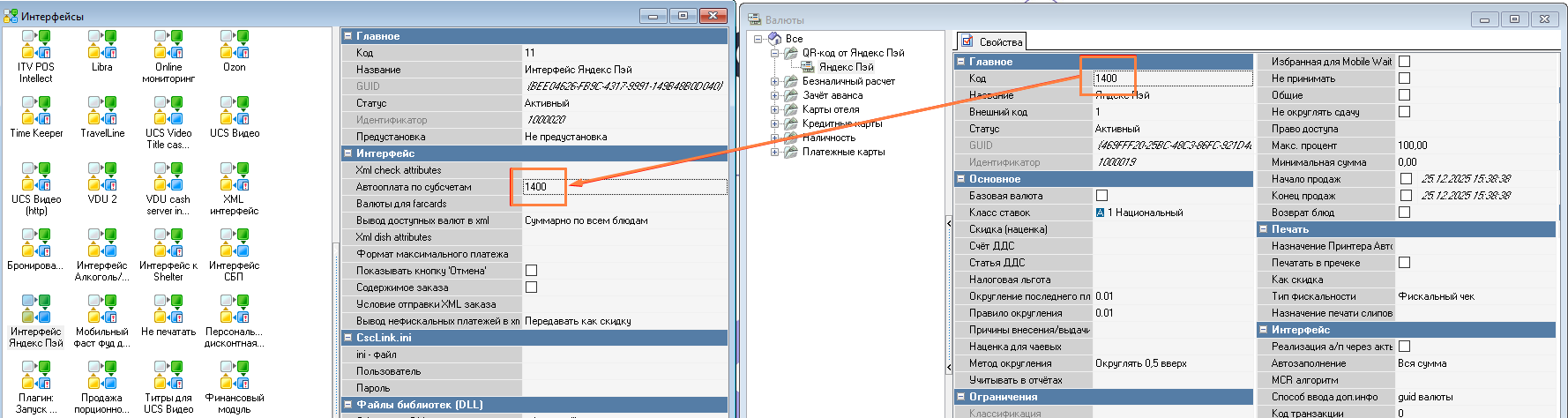The width and height of the screenshot is (1568, 418).
Task: Click the Не печатать interface icon
Action: (x=168, y=310)
